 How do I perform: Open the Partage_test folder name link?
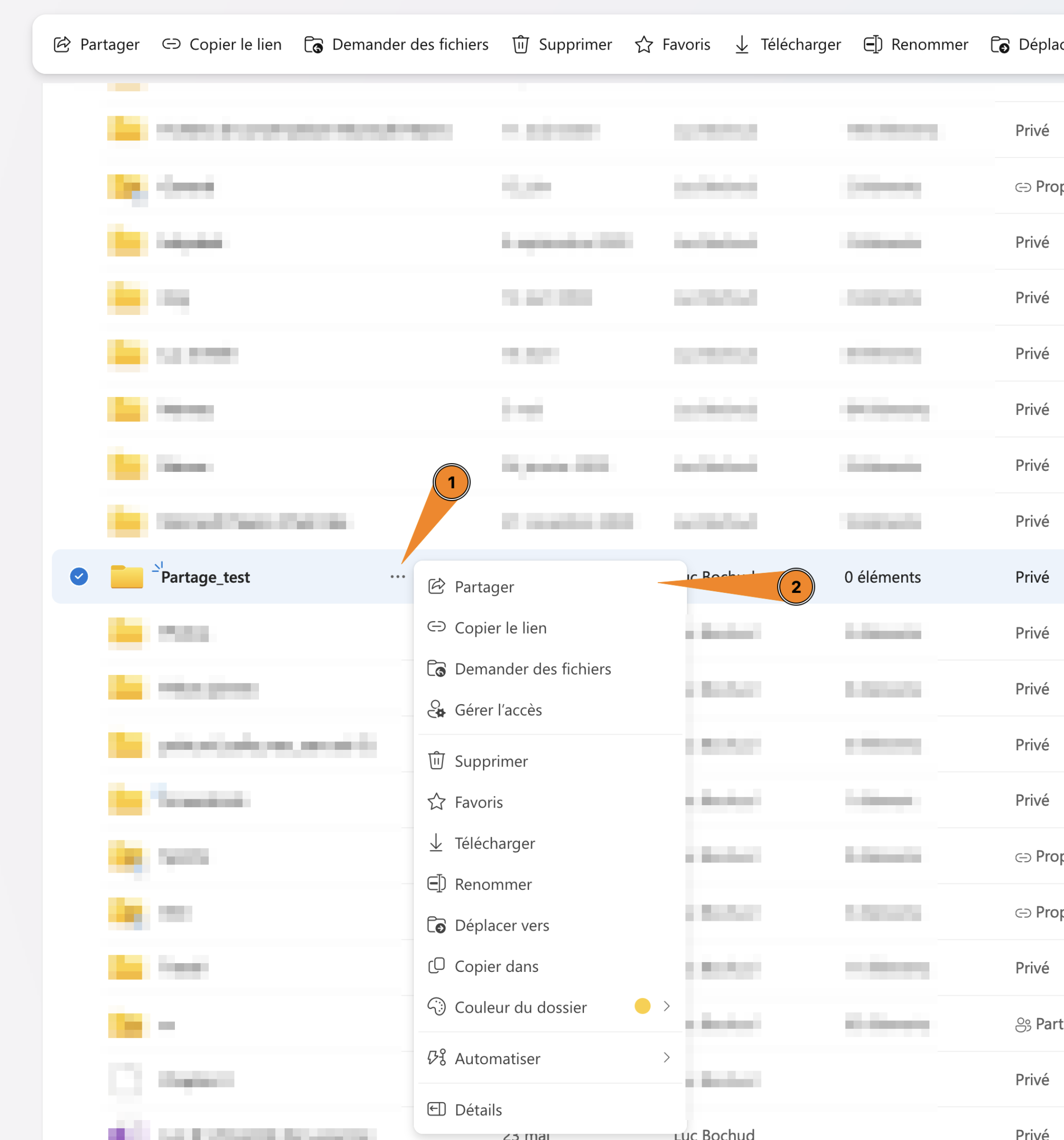click(205, 577)
